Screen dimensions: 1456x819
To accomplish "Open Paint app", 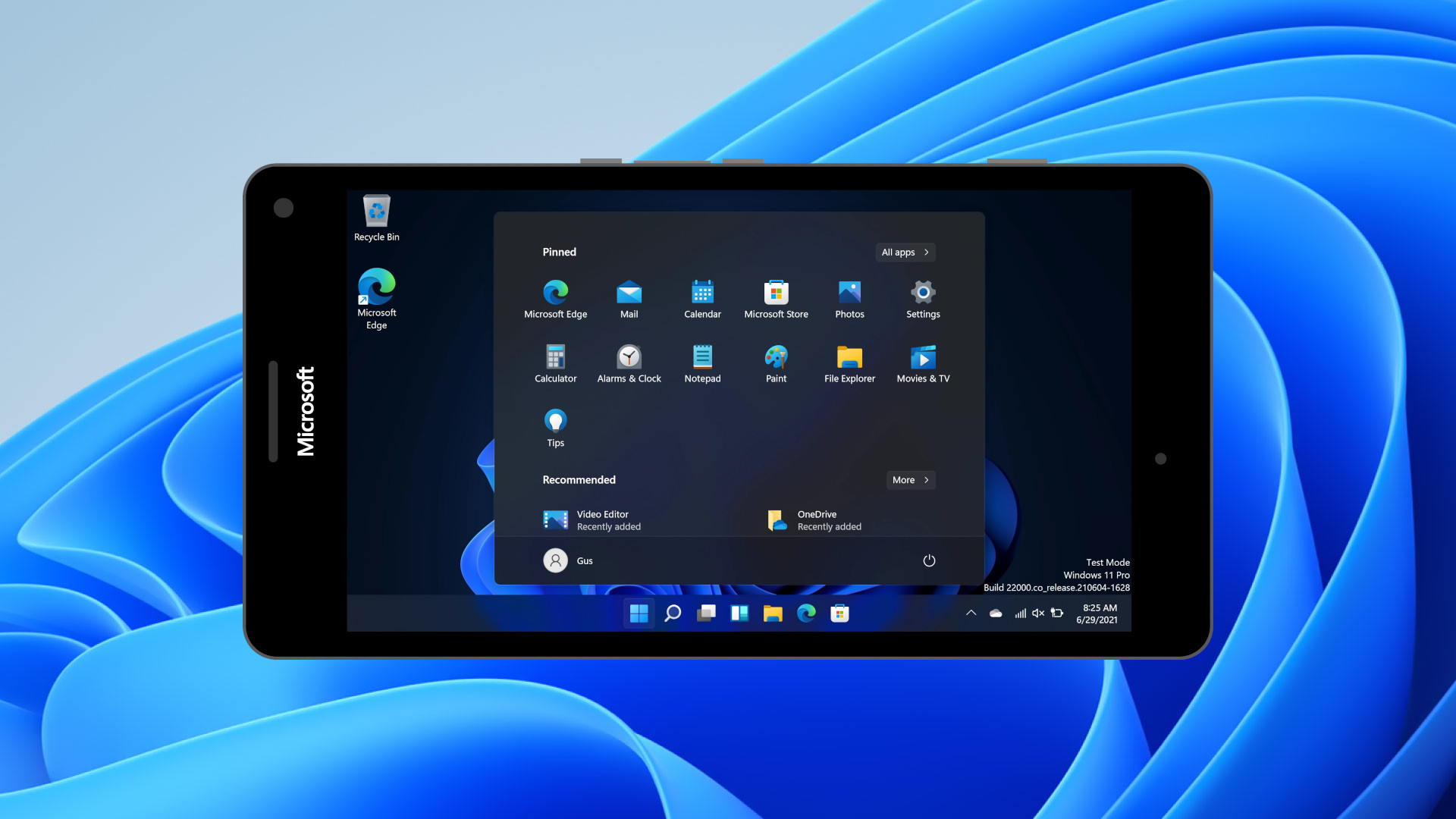I will point(776,364).
